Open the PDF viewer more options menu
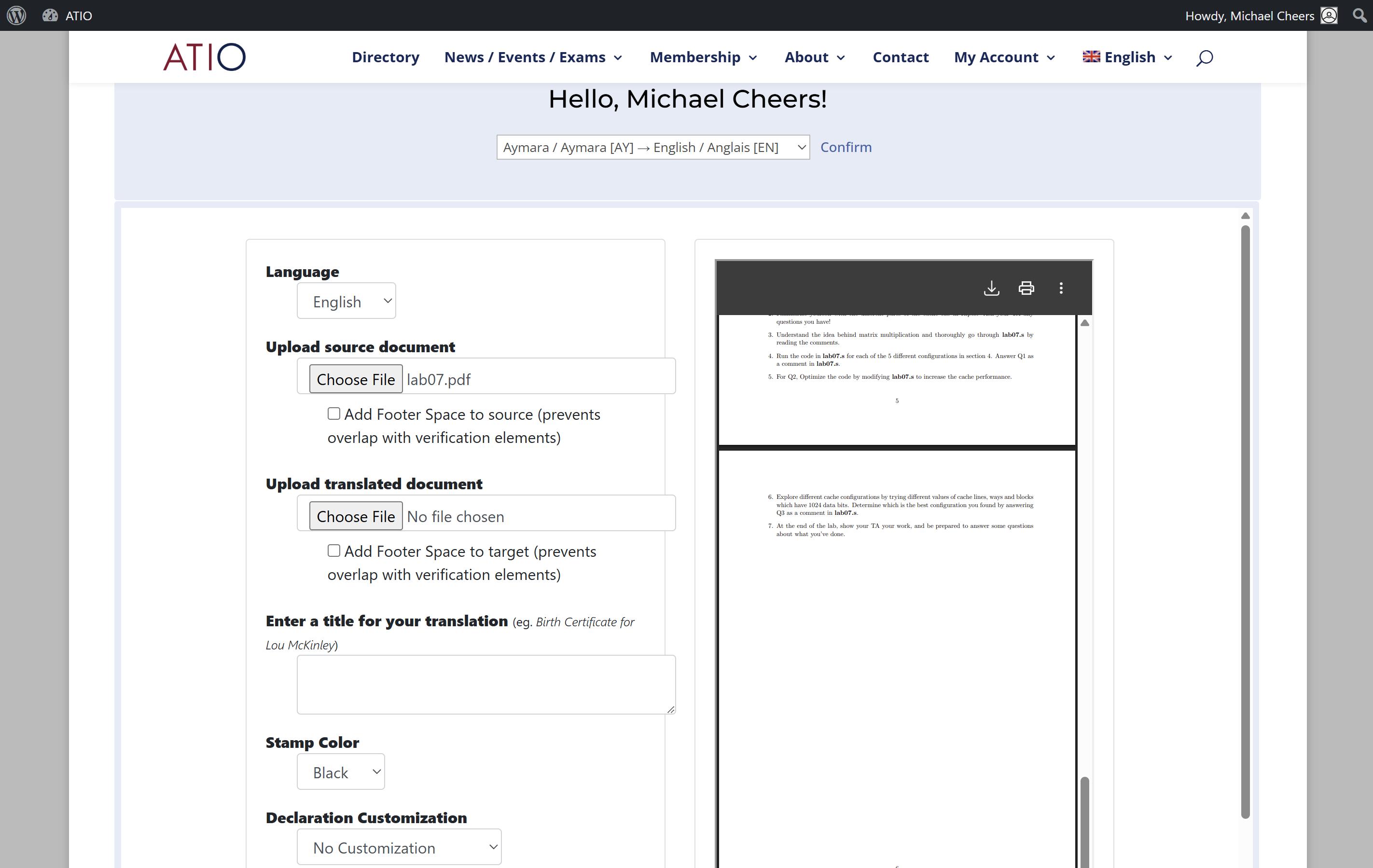Image resolution: width=1373 pixels, height=868 pixels. (x=1061, y=288)
